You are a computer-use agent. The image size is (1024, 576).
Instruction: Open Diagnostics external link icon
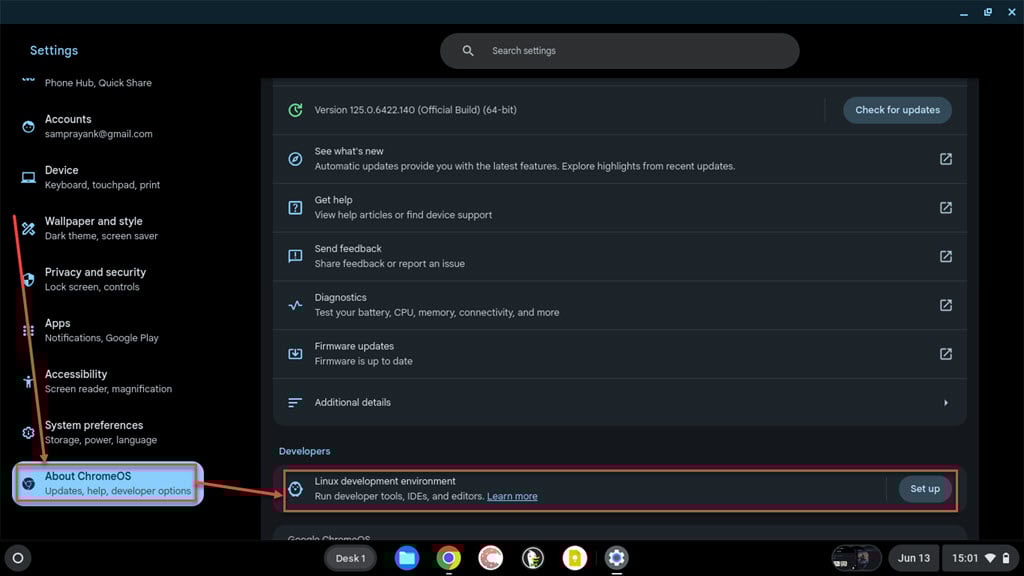pyautogui.click(x=945, y=305)
